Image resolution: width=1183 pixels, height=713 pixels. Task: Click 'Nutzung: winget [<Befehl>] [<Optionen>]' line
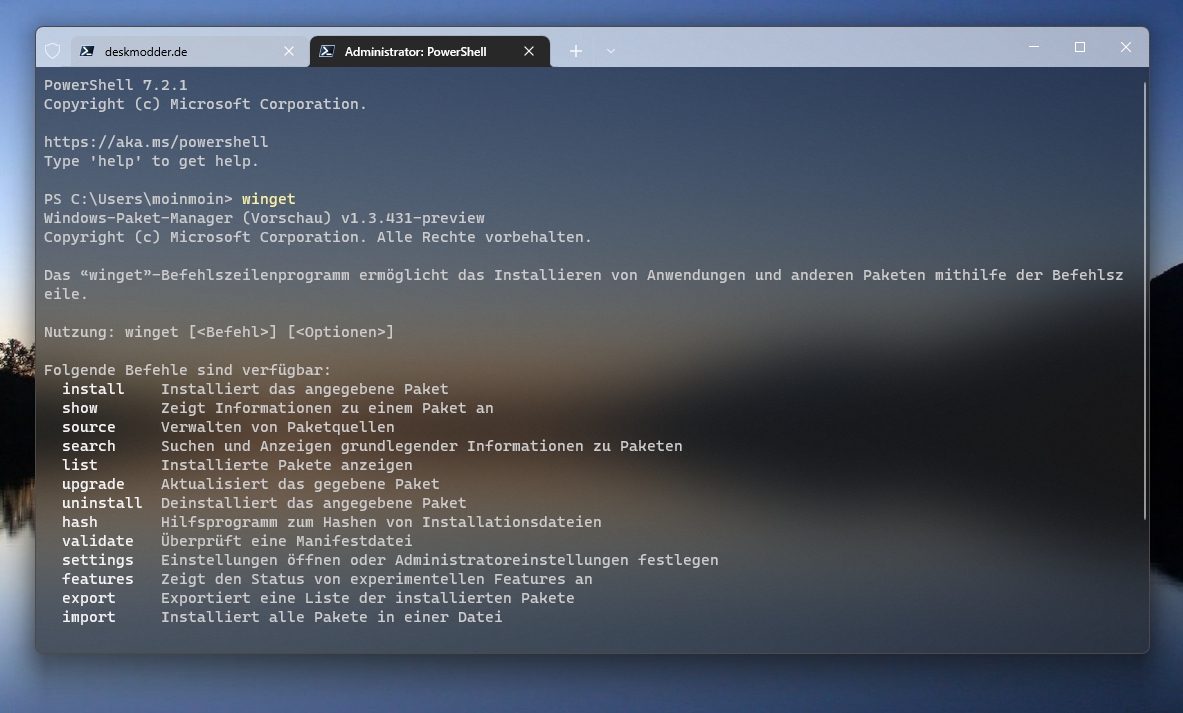pos(219,332)
